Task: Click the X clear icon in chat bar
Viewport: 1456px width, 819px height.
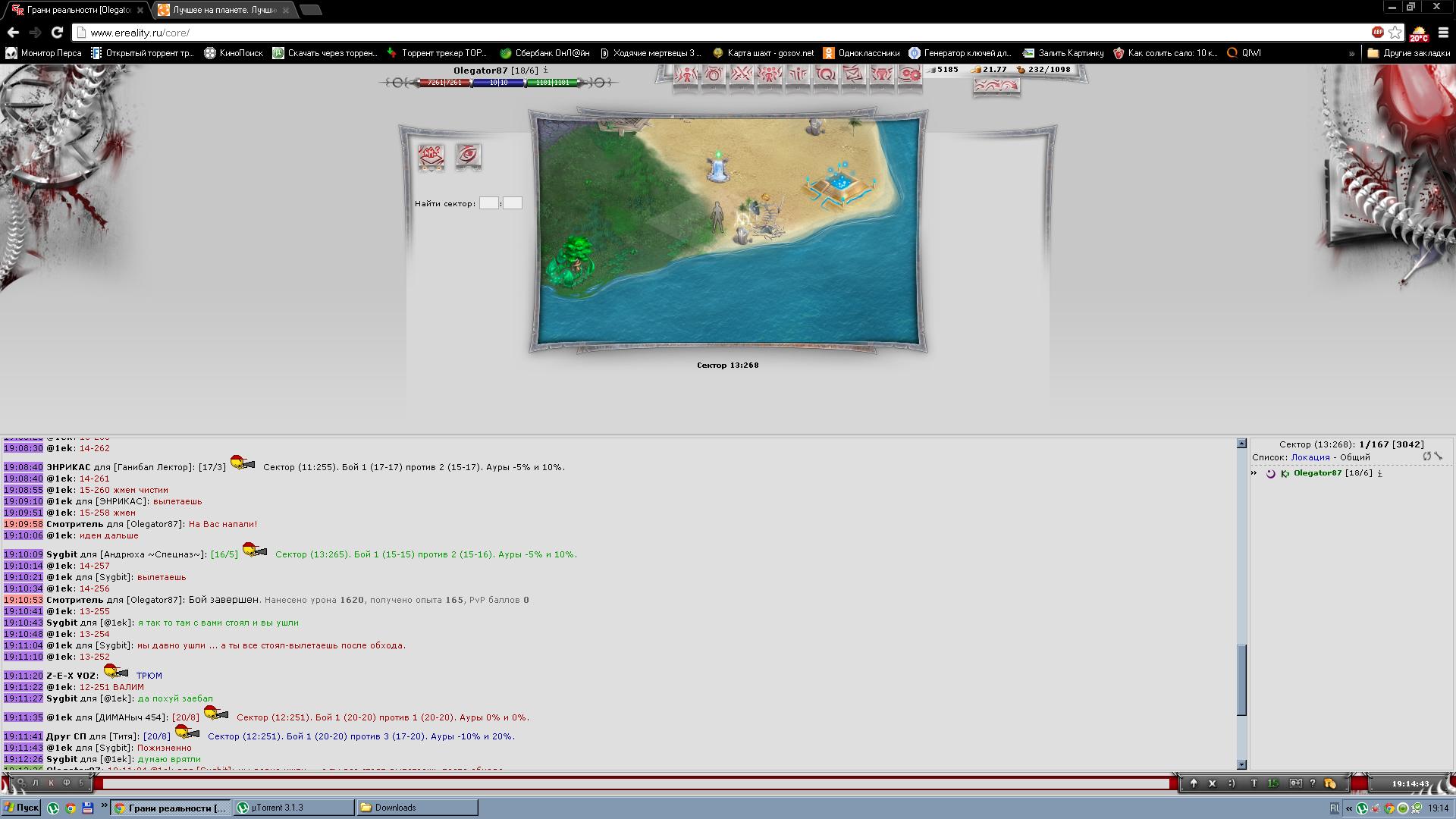Action: tap(1212, 783)
